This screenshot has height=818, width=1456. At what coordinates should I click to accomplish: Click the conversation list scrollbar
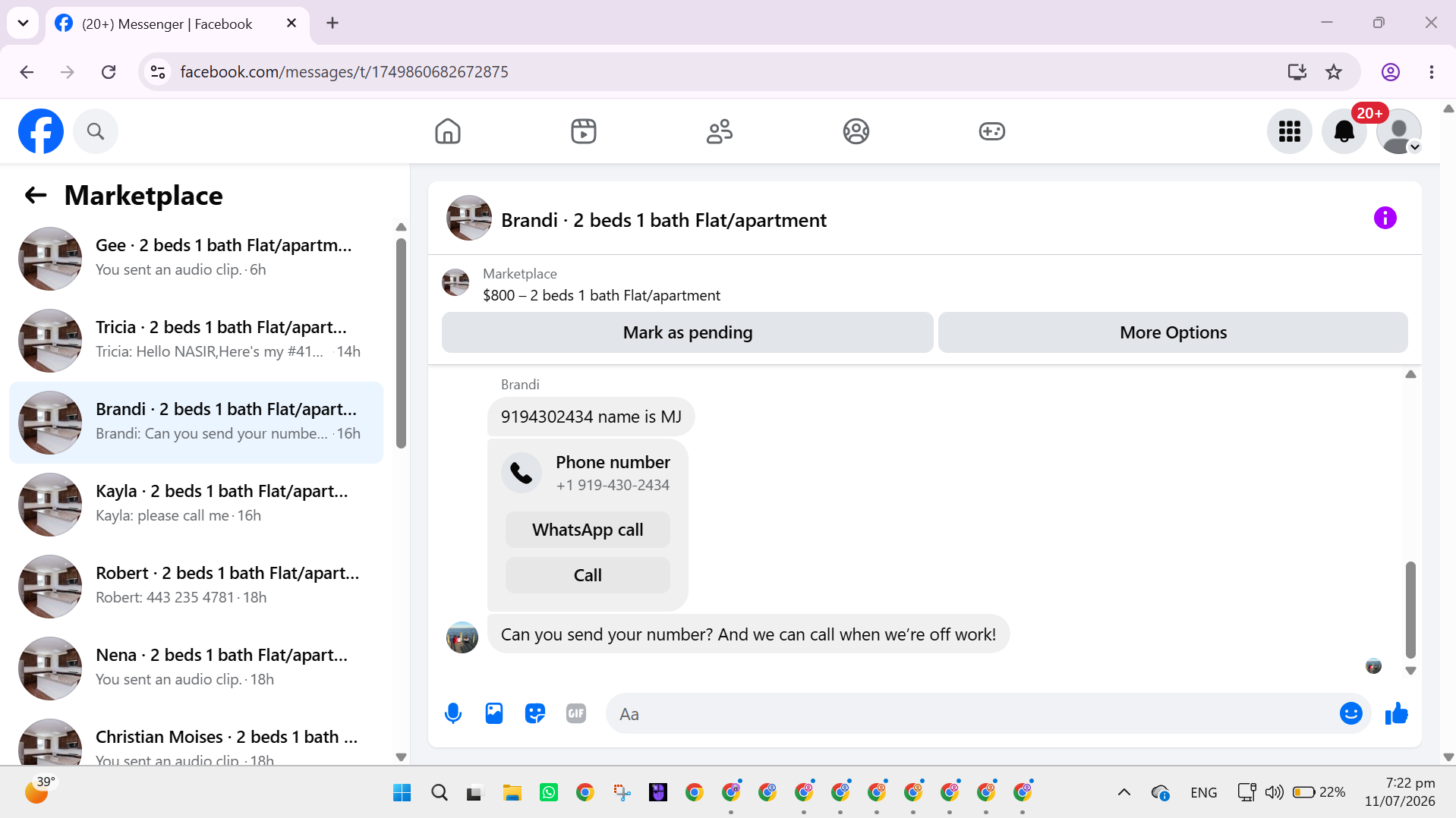coord(401,343)
